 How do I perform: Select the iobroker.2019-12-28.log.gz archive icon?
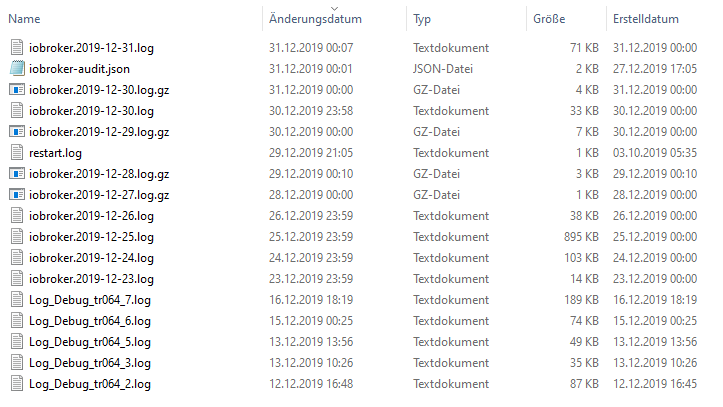[x=17, y=173]
